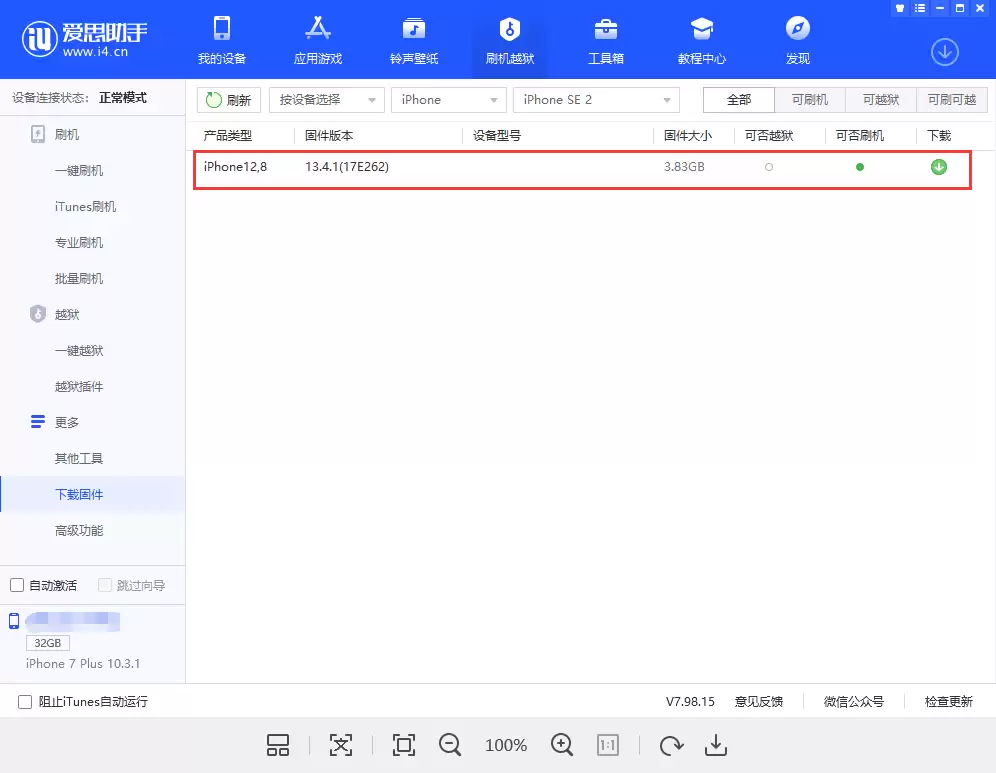Open the 铃声壁纸 ringtone wallpaper icon
The image size is (996, 773).
coord(414,29)
